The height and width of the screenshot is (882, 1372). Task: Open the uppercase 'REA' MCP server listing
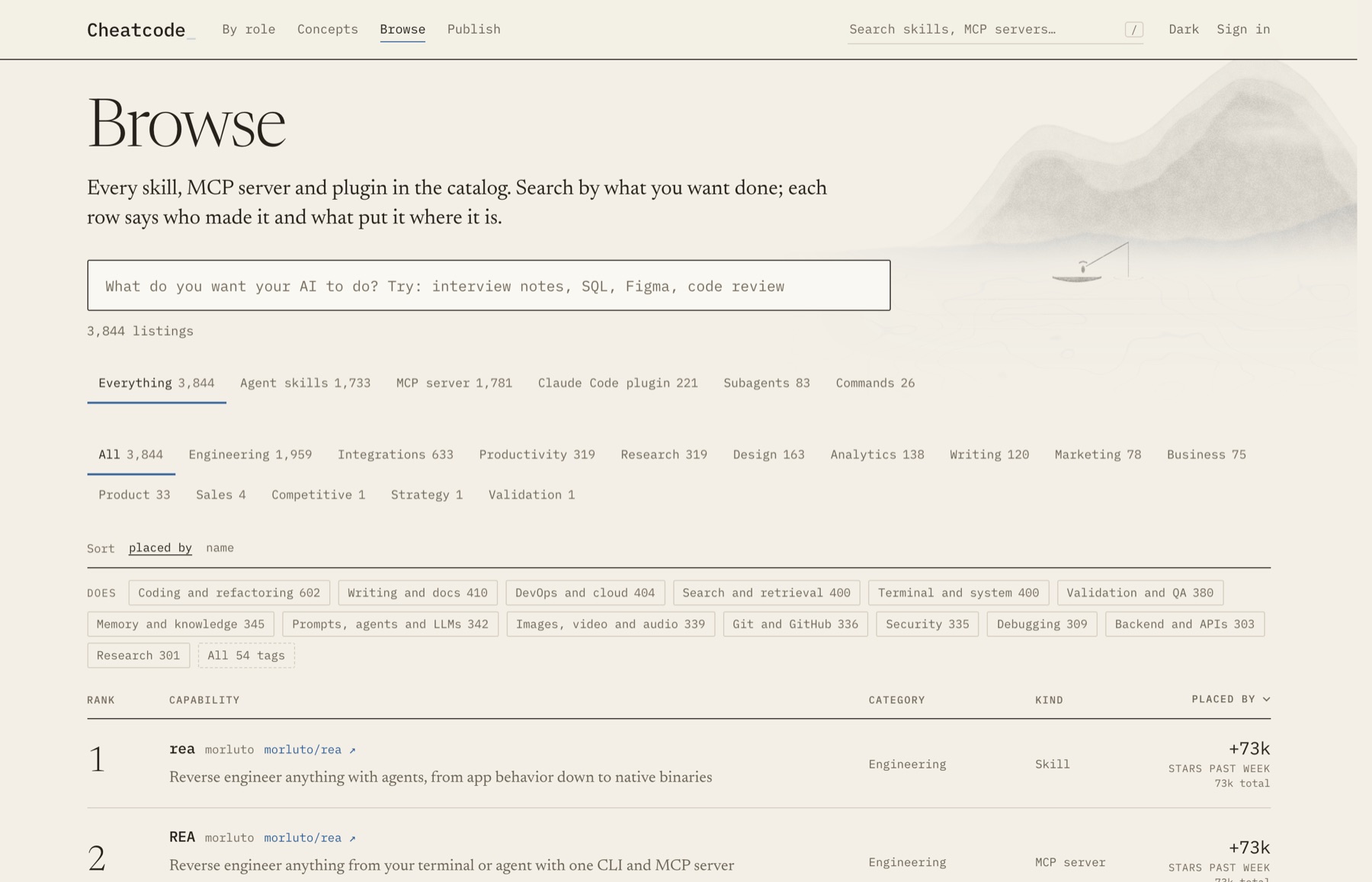(x=182, y=837)
